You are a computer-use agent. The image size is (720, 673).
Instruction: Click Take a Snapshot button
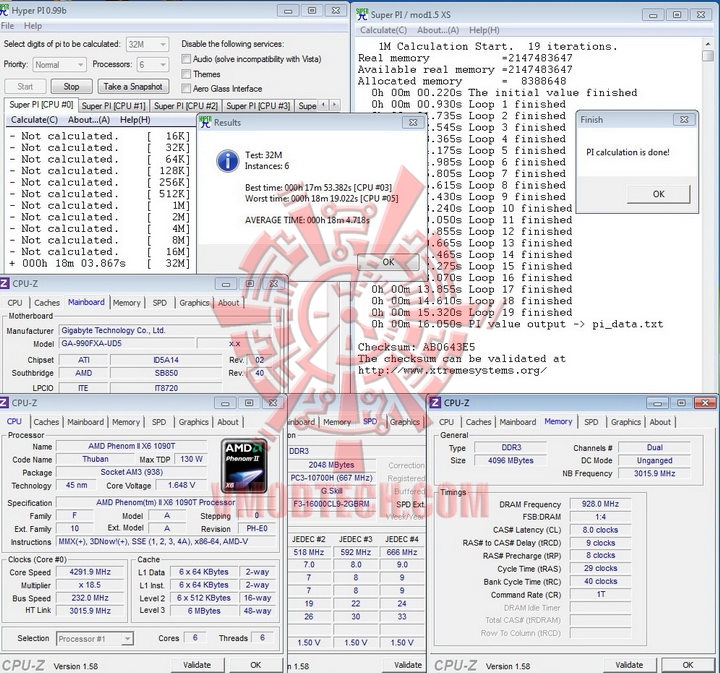[x=133, y=86]
